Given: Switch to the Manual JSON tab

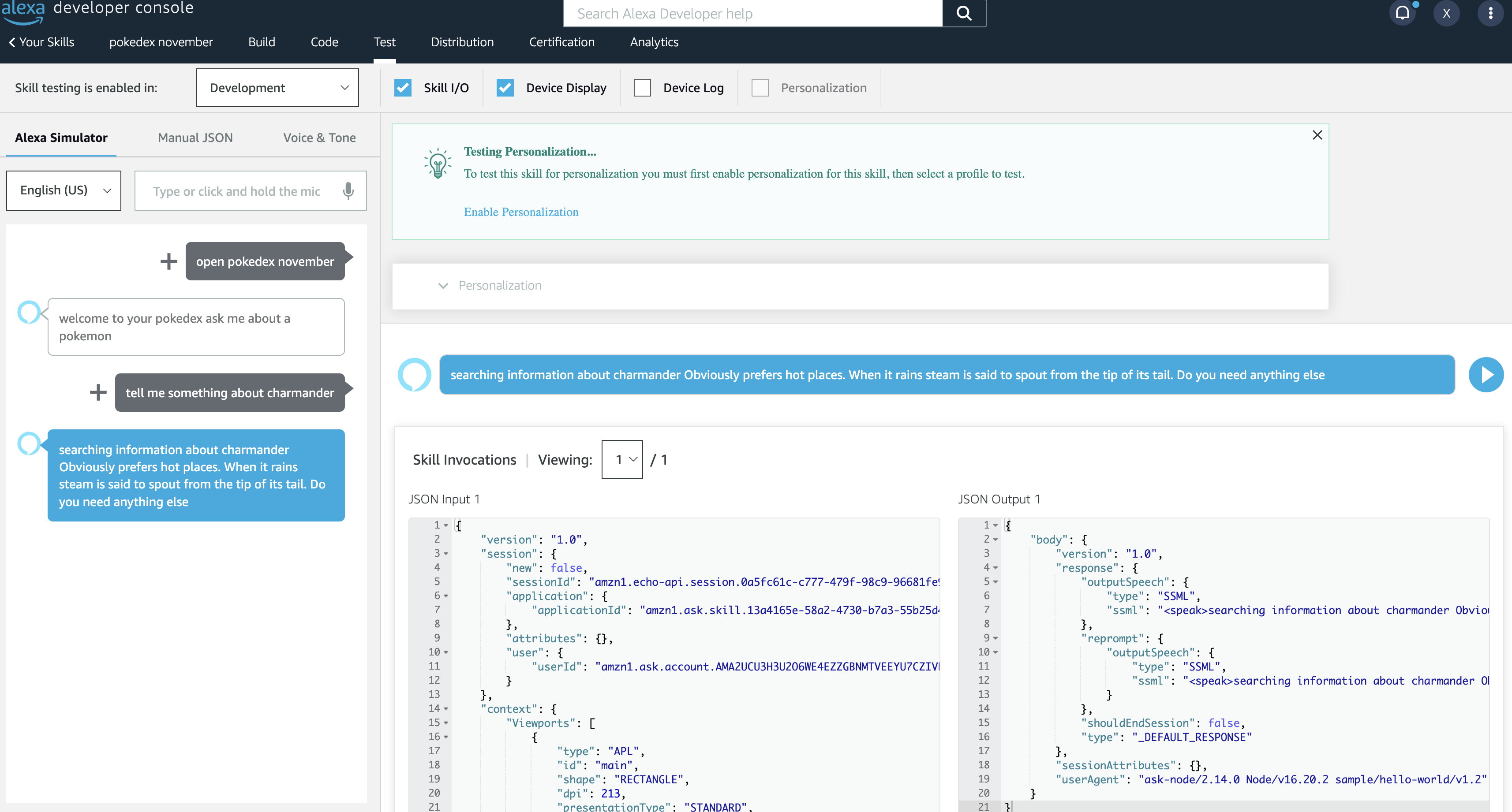Looking at the screenshot, I should (x=195, y=138).
